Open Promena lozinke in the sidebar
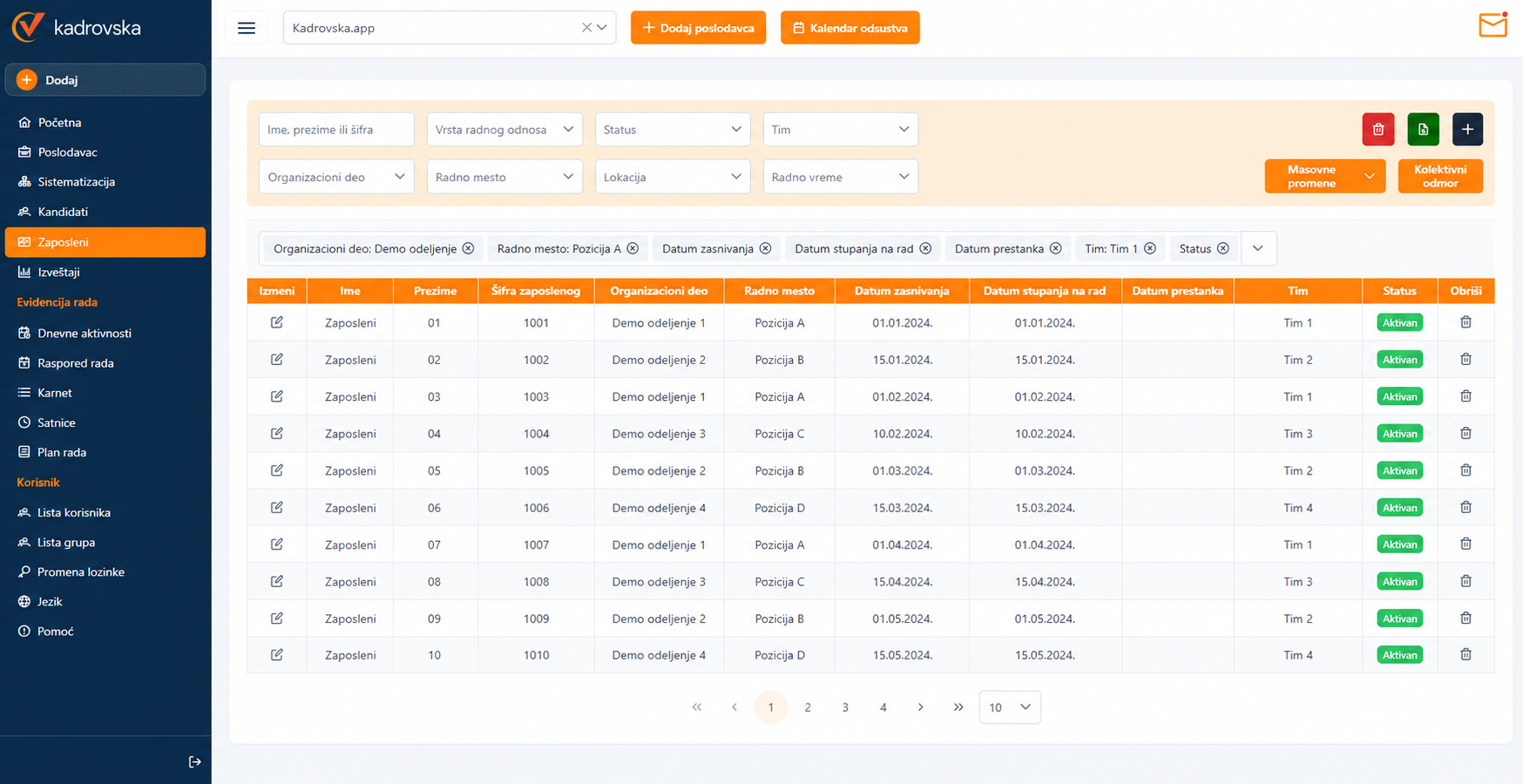The height and width of the screenshot is (784, 1523). 80,572
